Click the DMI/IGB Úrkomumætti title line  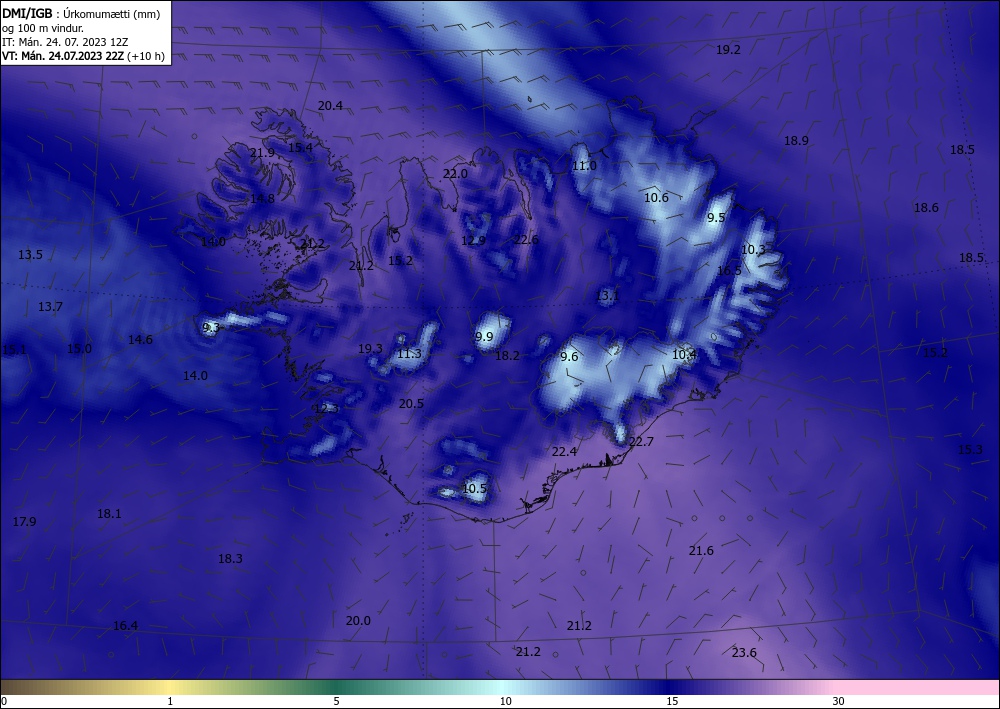tap(82, 13)
